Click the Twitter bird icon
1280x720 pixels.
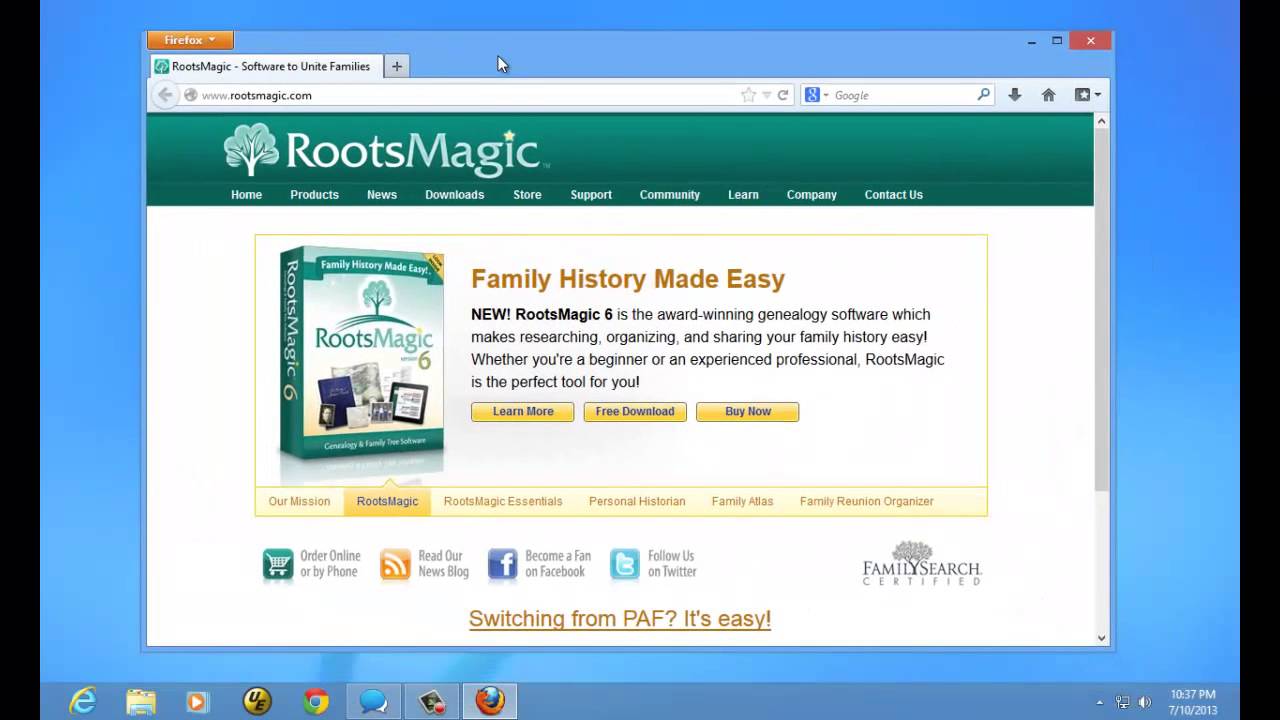[625, 565]
